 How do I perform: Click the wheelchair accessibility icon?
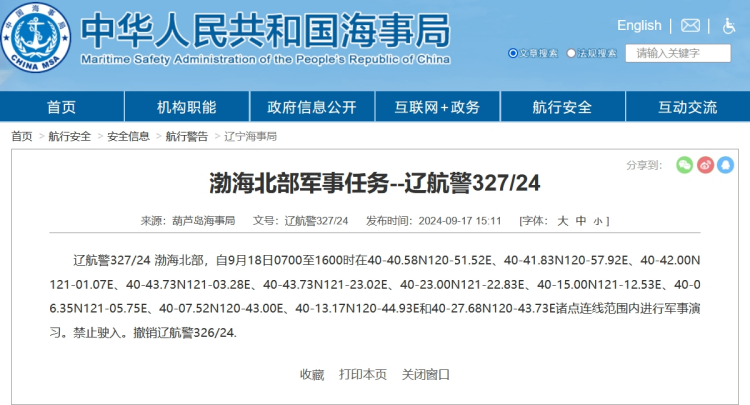(x=727, y=25)
